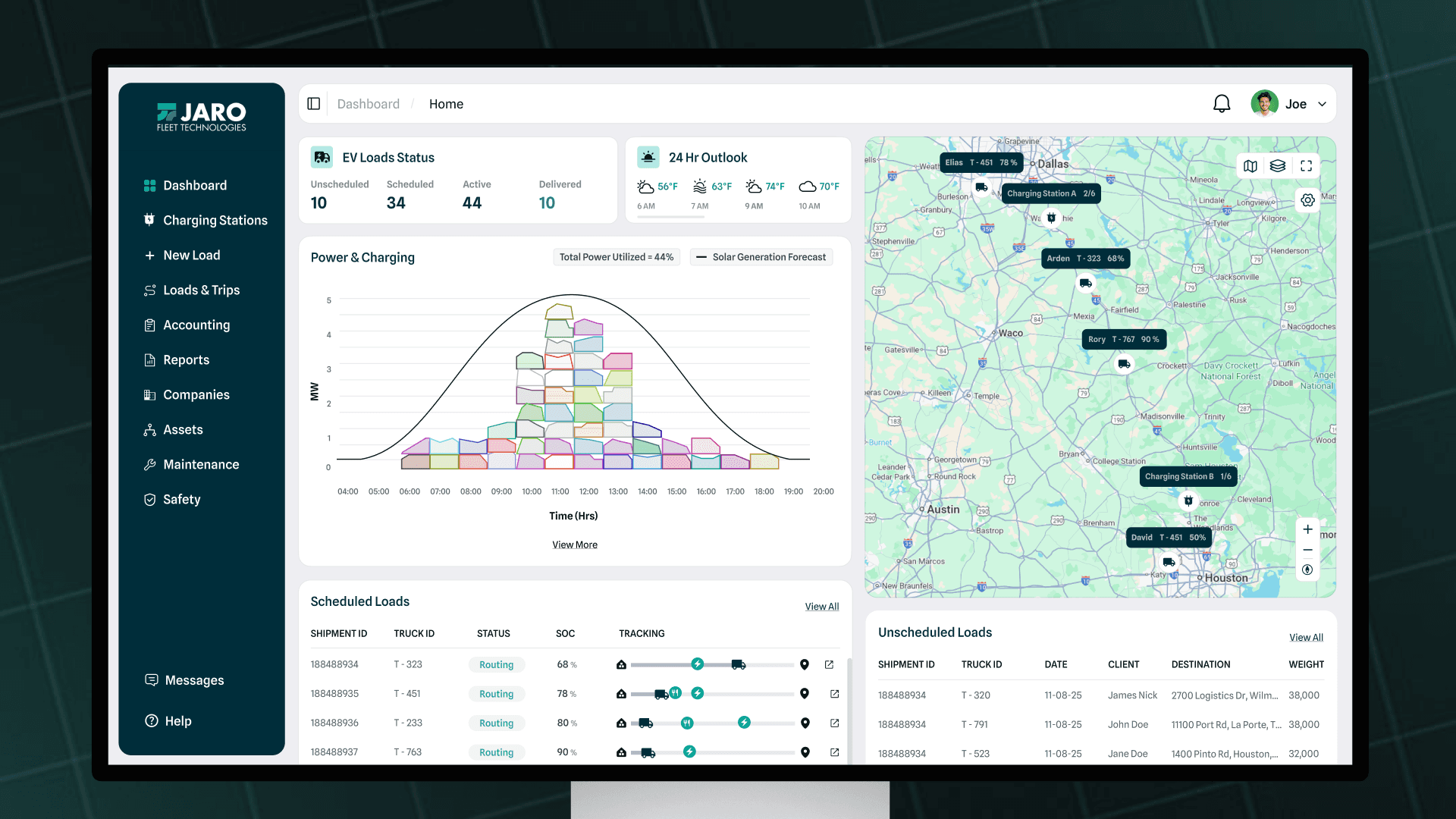Expand the Joe user menu chevron
The height and width of the screenshot is (819, 1456).
1322,105
